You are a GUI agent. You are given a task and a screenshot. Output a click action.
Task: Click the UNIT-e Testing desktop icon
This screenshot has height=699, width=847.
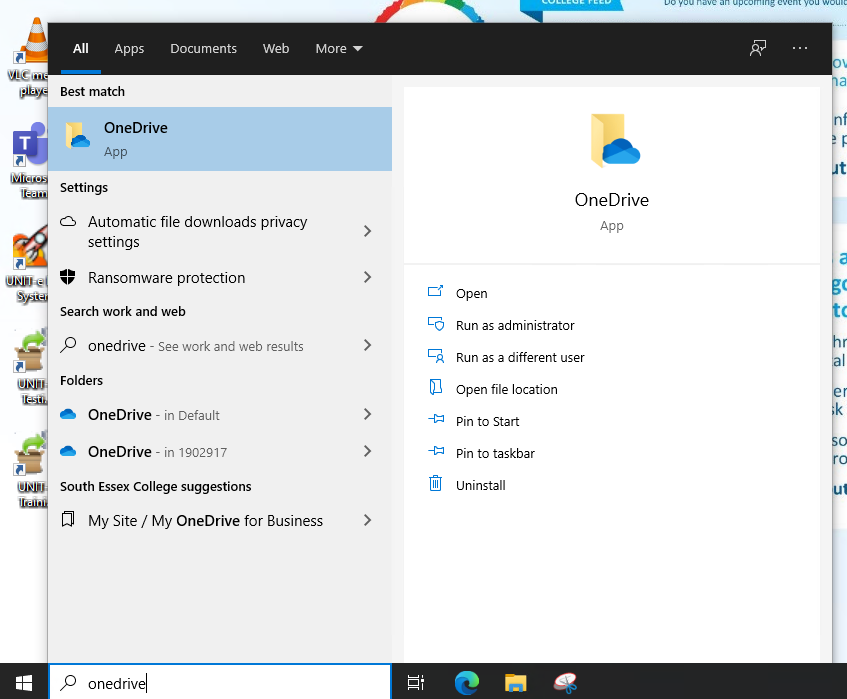click(30, 367)
